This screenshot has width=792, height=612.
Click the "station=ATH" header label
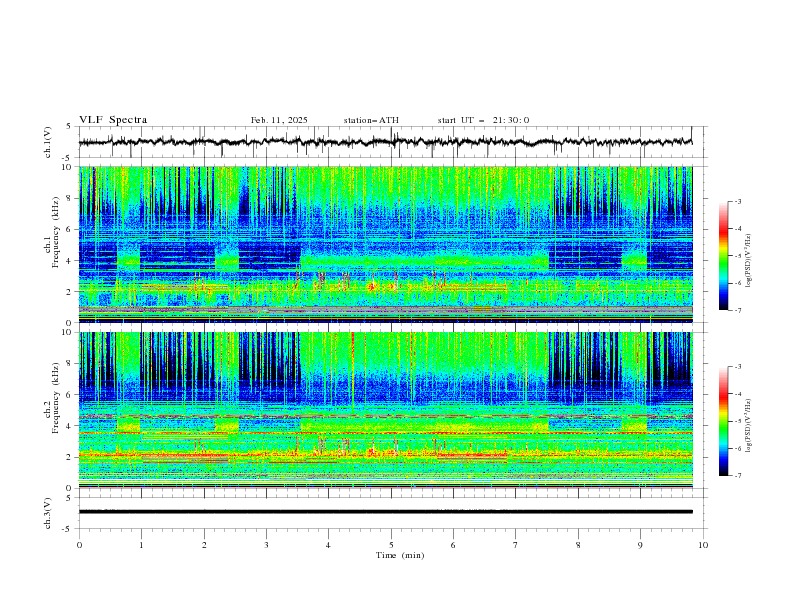pos(371,120)
